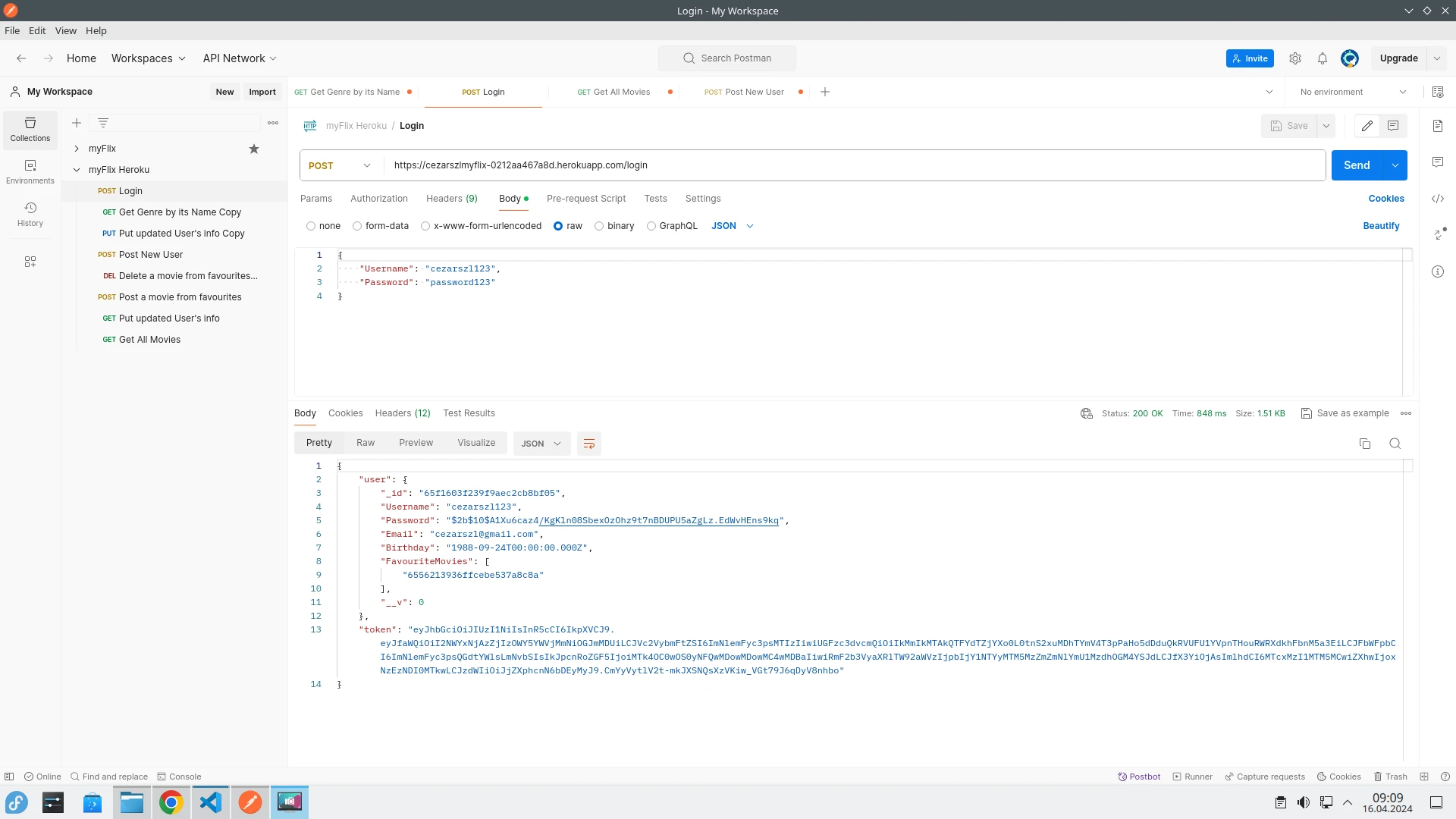The height and width of the screenshot is (819, 1456).
Task: Open Postbot in the status bar
Action: coord(1139,777)
